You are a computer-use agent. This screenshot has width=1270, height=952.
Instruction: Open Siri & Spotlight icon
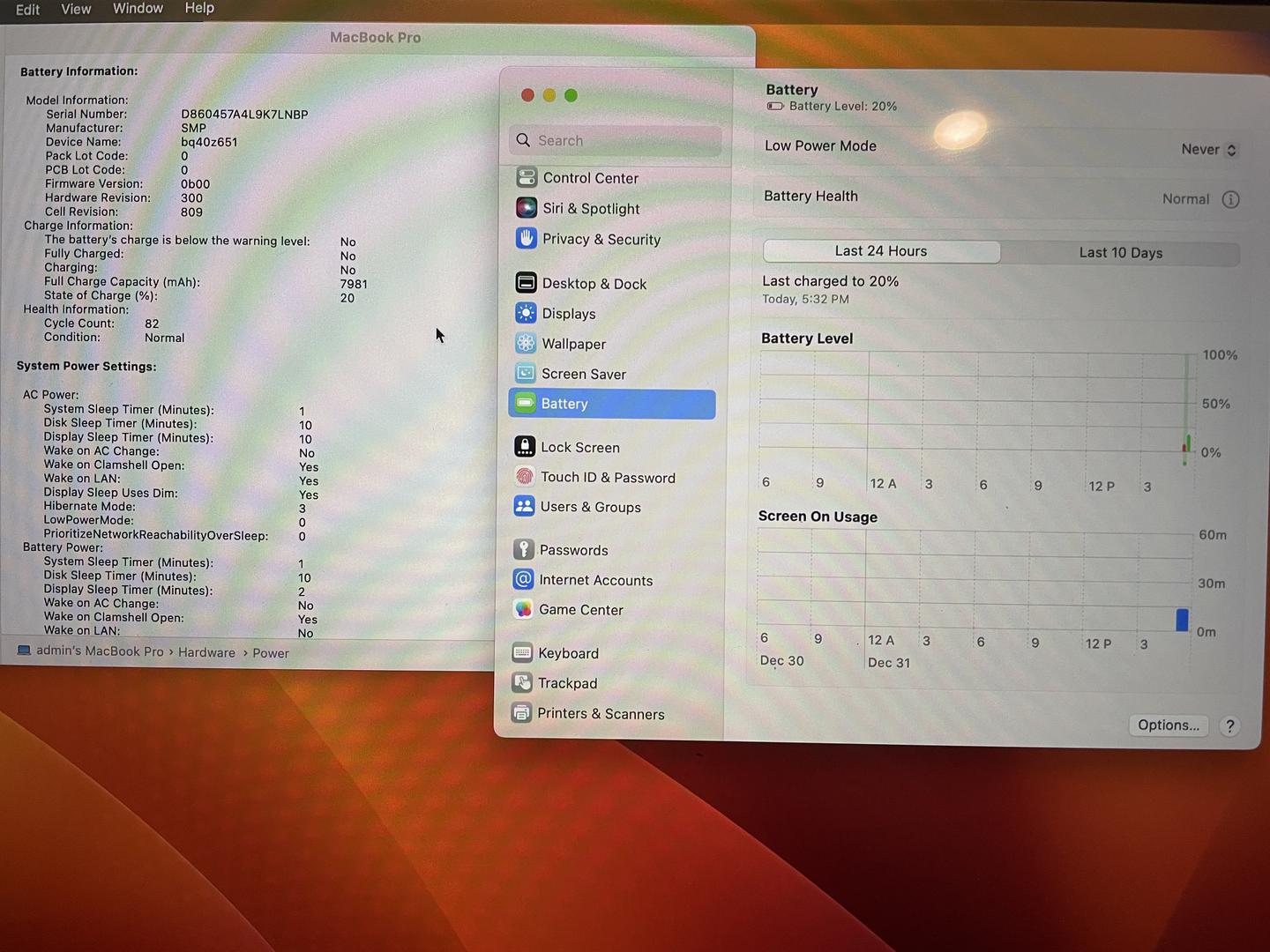coord(527,208)
